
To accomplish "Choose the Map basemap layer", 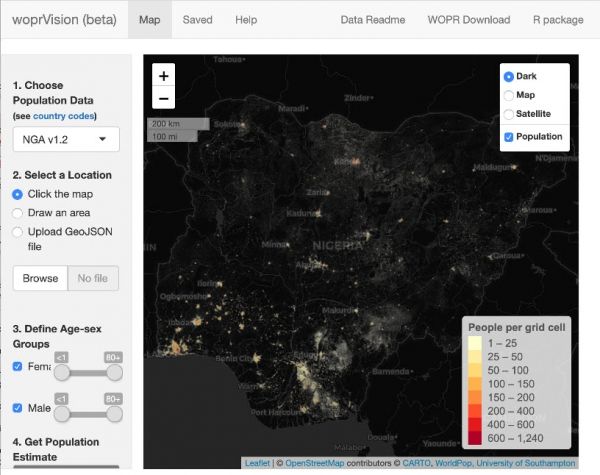I will (510, 95).
